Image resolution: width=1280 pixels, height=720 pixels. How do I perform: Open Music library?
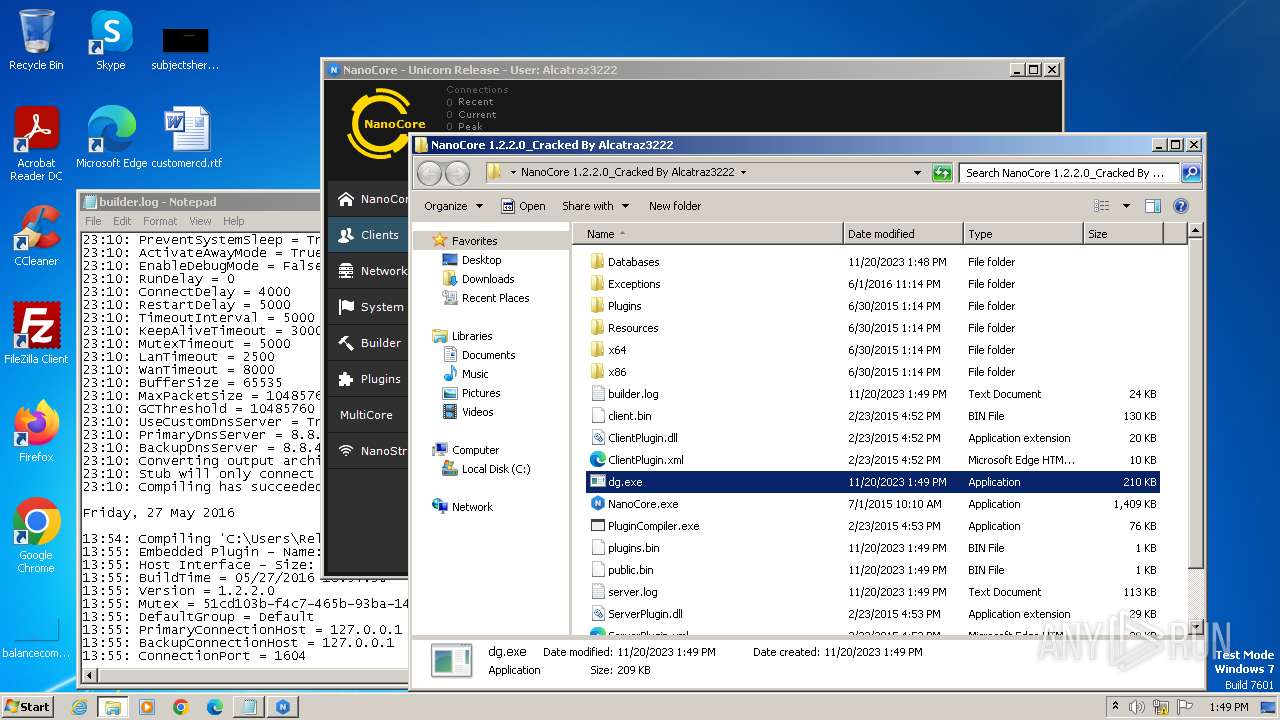tap(475, 374)
